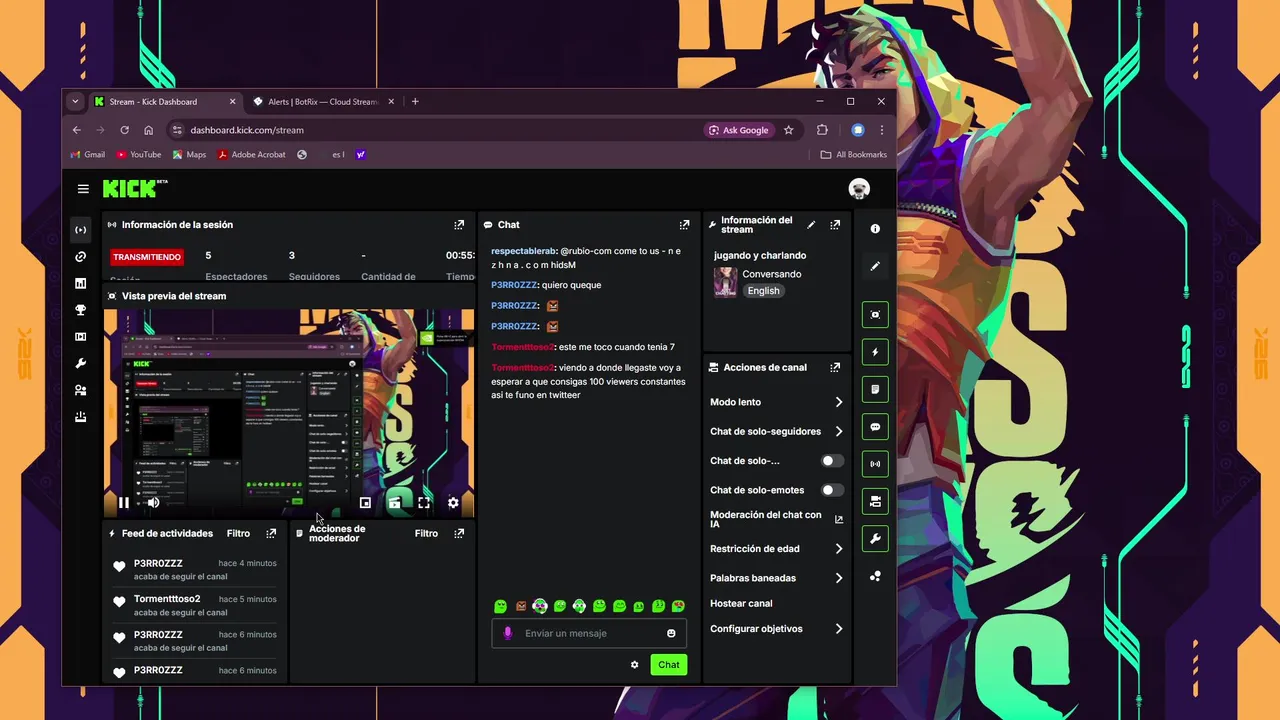The height and width of the screenshot is (720, 1280).
Task: Toggle the channel actions widget icon
Action: pos(875,501)
